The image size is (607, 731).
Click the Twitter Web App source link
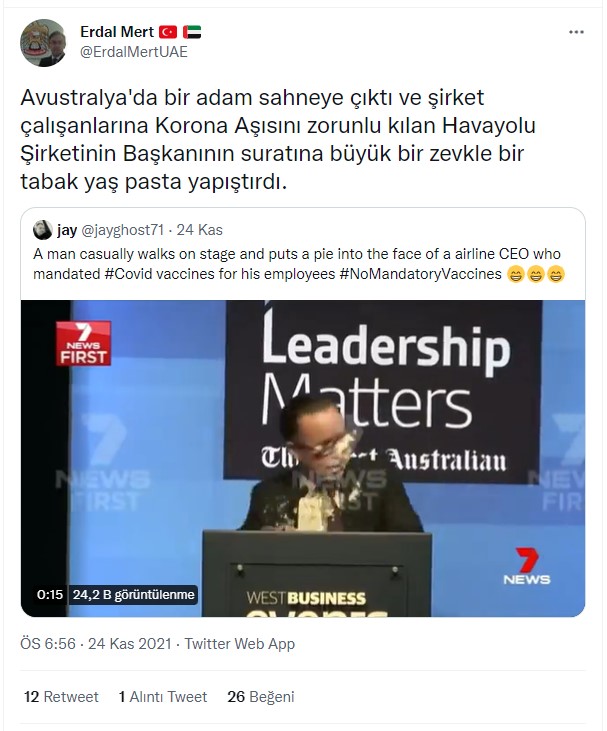point(240,644)
